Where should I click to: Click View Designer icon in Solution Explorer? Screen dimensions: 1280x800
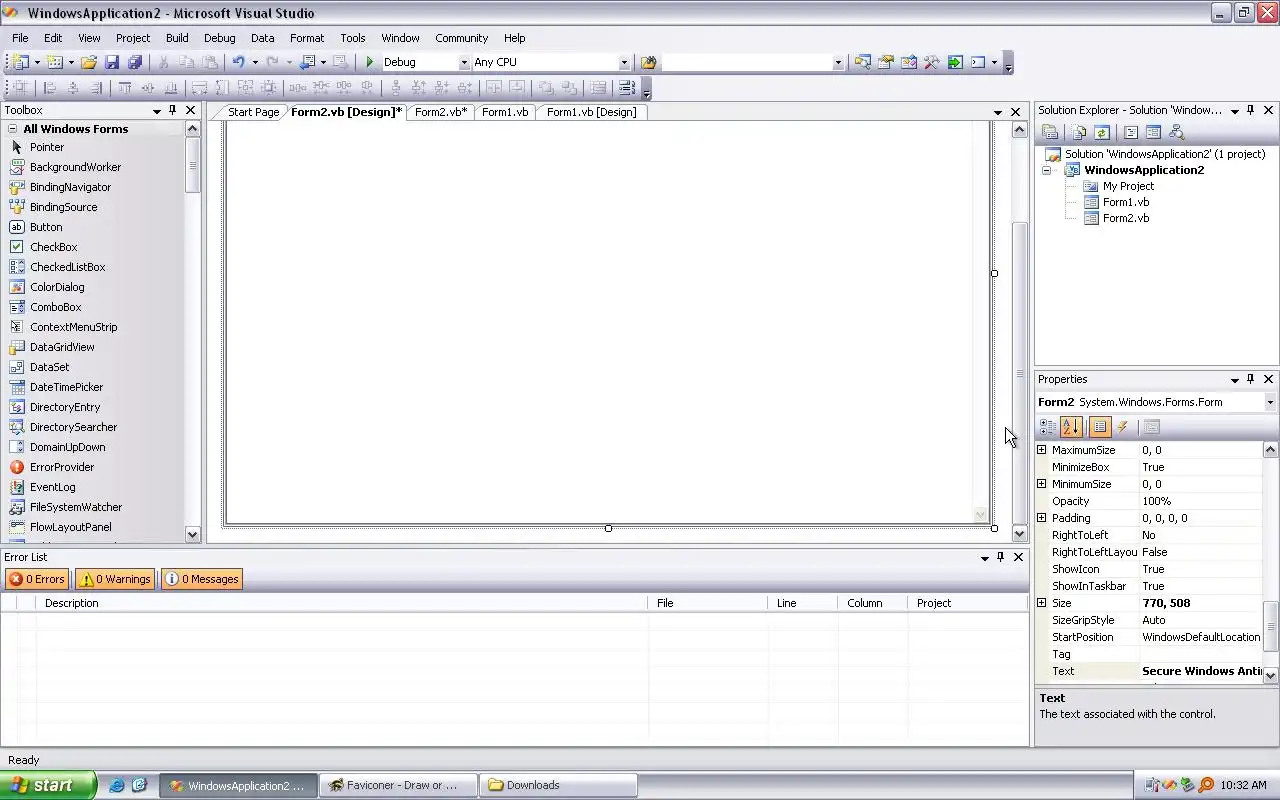tap(1153, 132)
